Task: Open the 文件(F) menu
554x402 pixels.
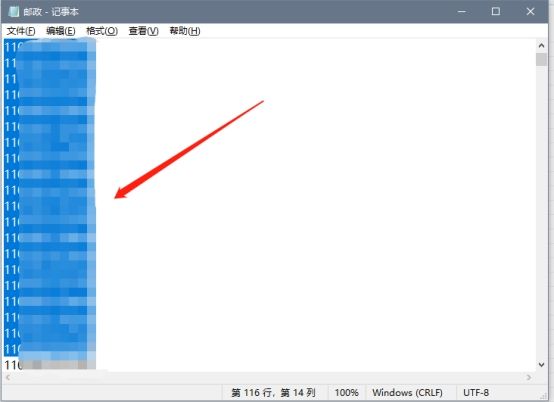Action: tap(21, 31)
